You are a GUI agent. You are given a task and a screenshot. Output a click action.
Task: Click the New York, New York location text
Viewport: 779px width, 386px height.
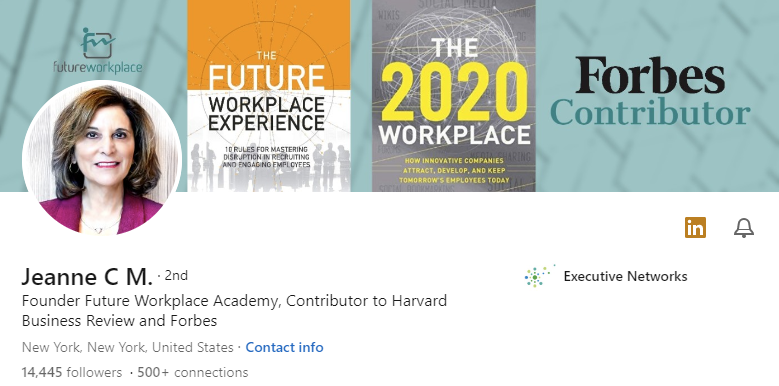(127, 347)
